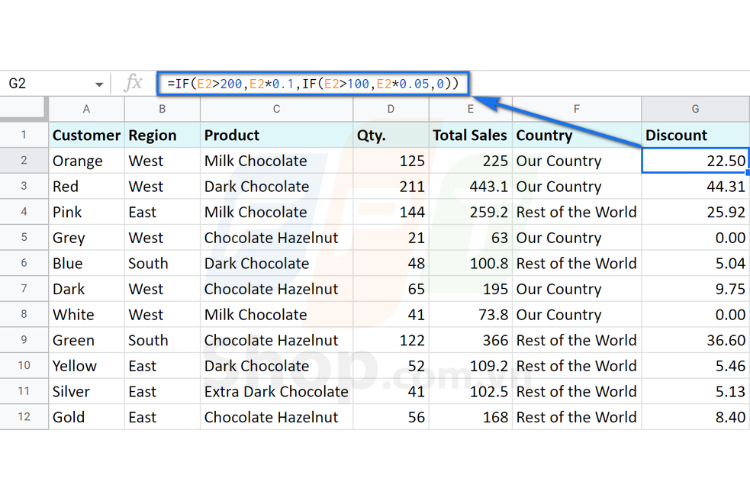Click the fx function icon
The height and width of the screenshot is (500, 750).
(x=133, y=83)
